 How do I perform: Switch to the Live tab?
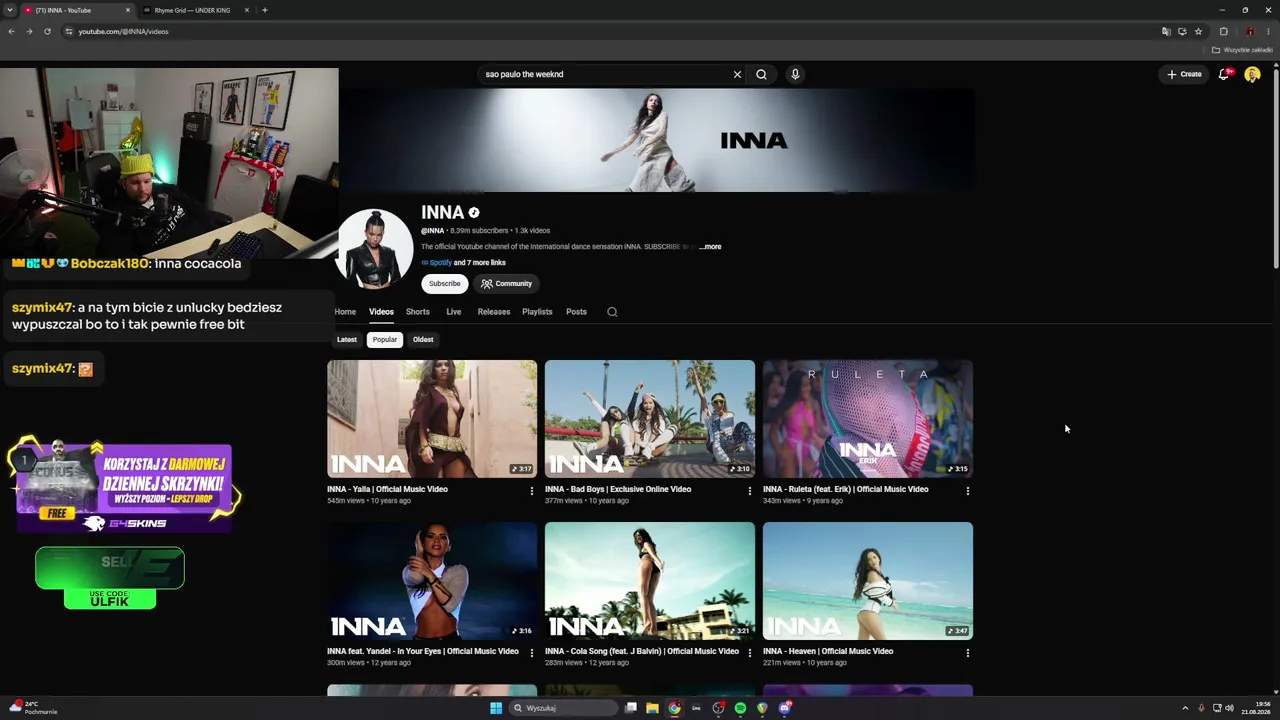point(454,312)
